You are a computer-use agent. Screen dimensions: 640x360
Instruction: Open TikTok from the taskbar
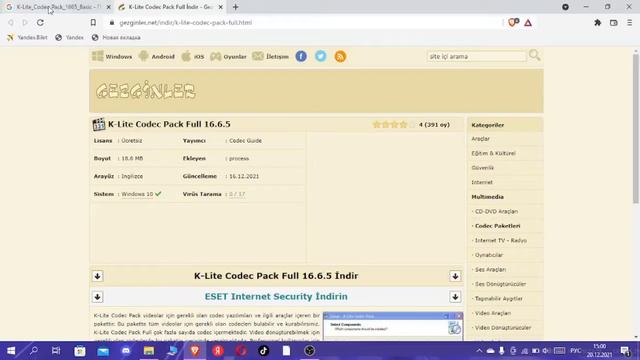click(263, 351)
